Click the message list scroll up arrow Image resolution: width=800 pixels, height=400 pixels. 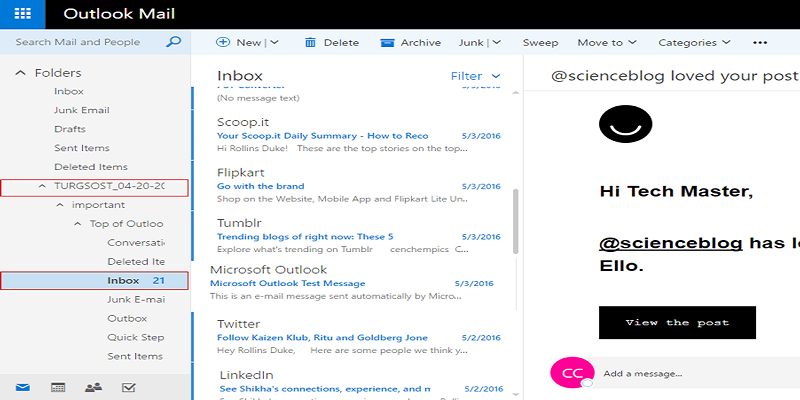(515, 92)
